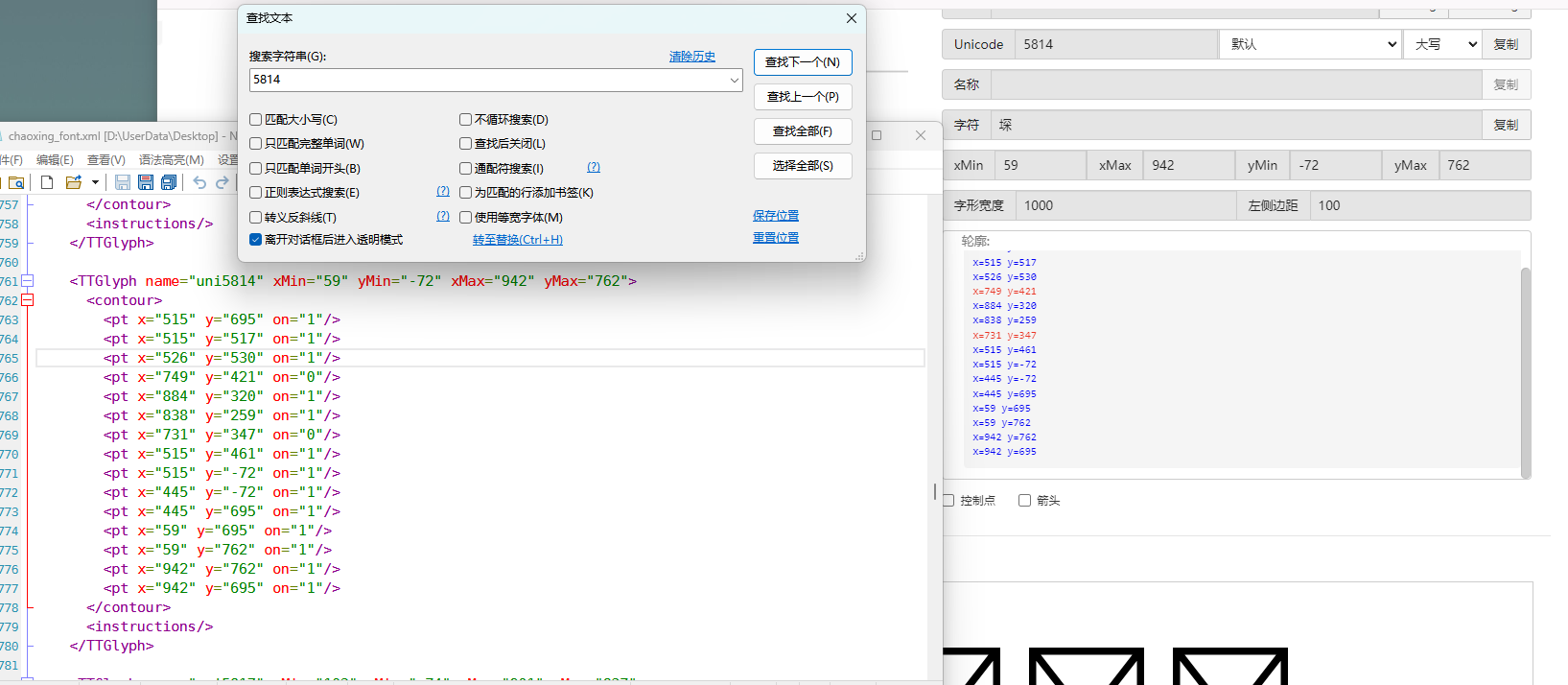Click the 字形宽度 field 1000

click(1125, 205)
